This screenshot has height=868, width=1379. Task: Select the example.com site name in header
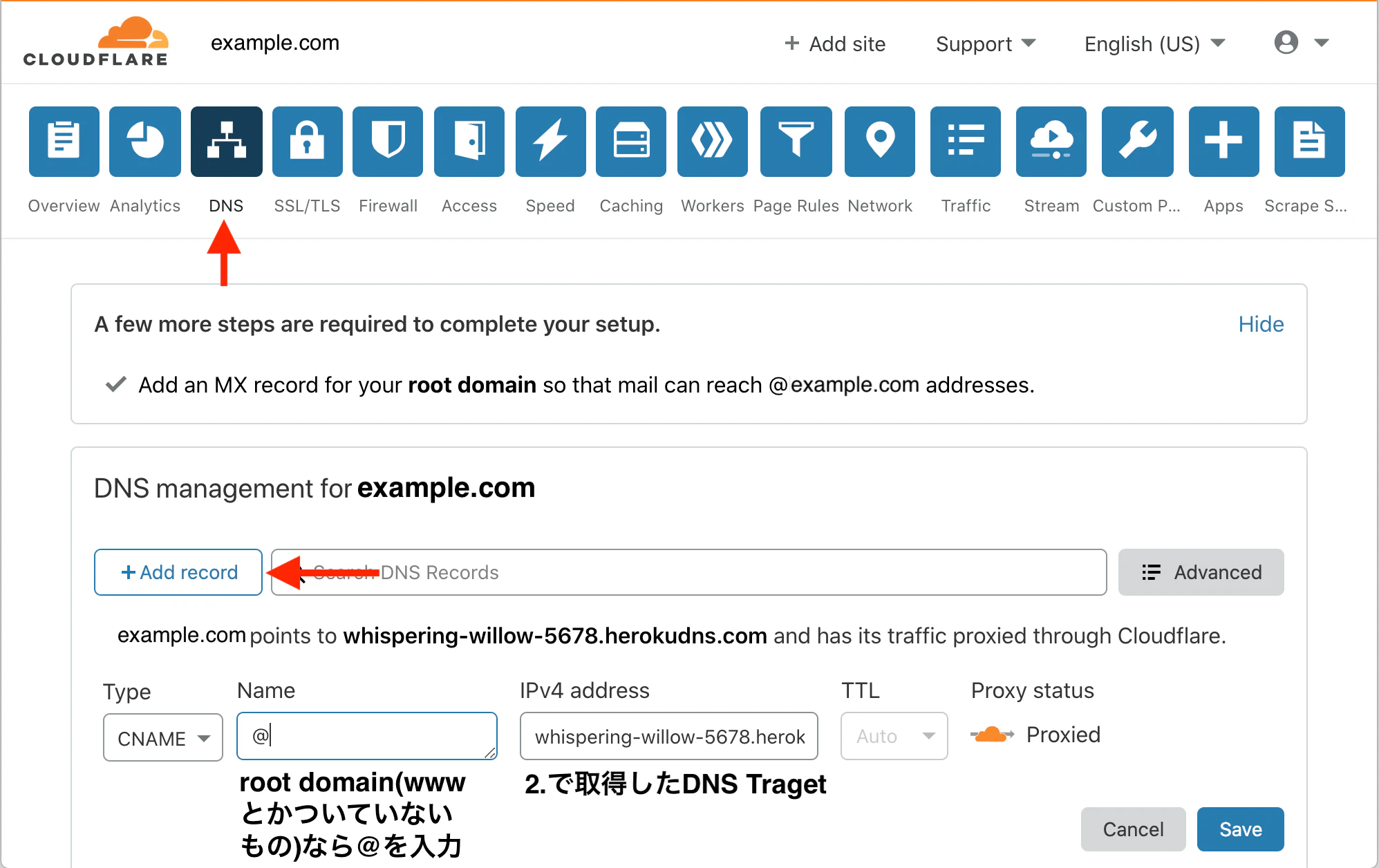(x=275, y=43)
